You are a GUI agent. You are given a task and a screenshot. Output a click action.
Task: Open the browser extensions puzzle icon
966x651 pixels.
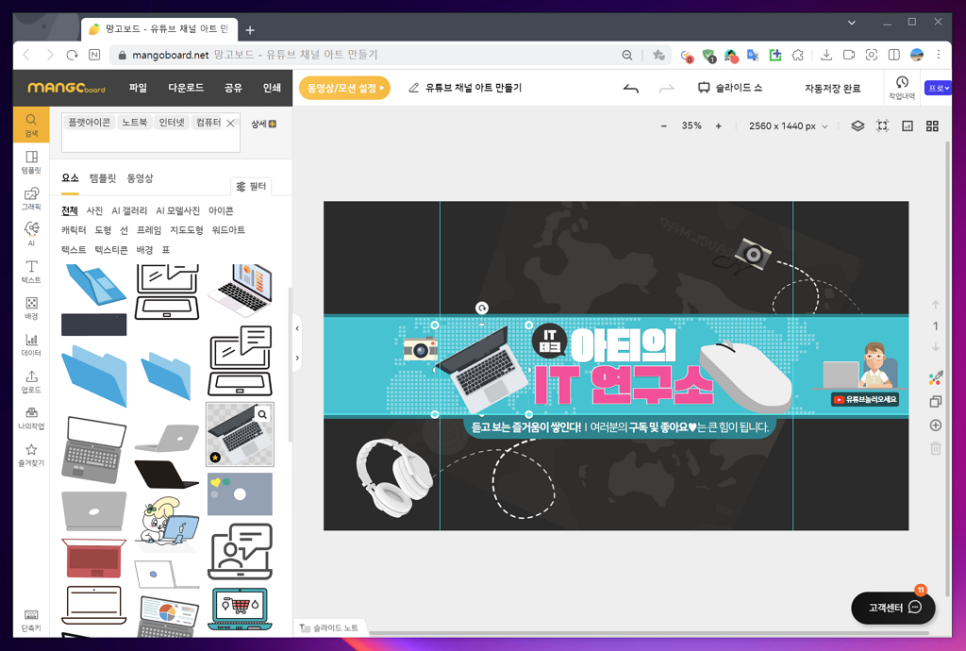point(798,55)
